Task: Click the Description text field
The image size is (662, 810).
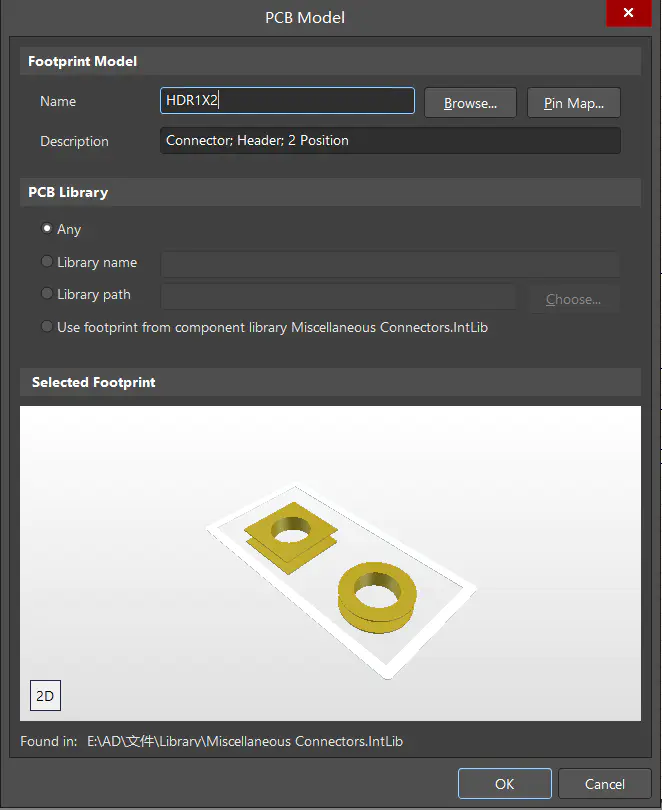Action: 390,141
